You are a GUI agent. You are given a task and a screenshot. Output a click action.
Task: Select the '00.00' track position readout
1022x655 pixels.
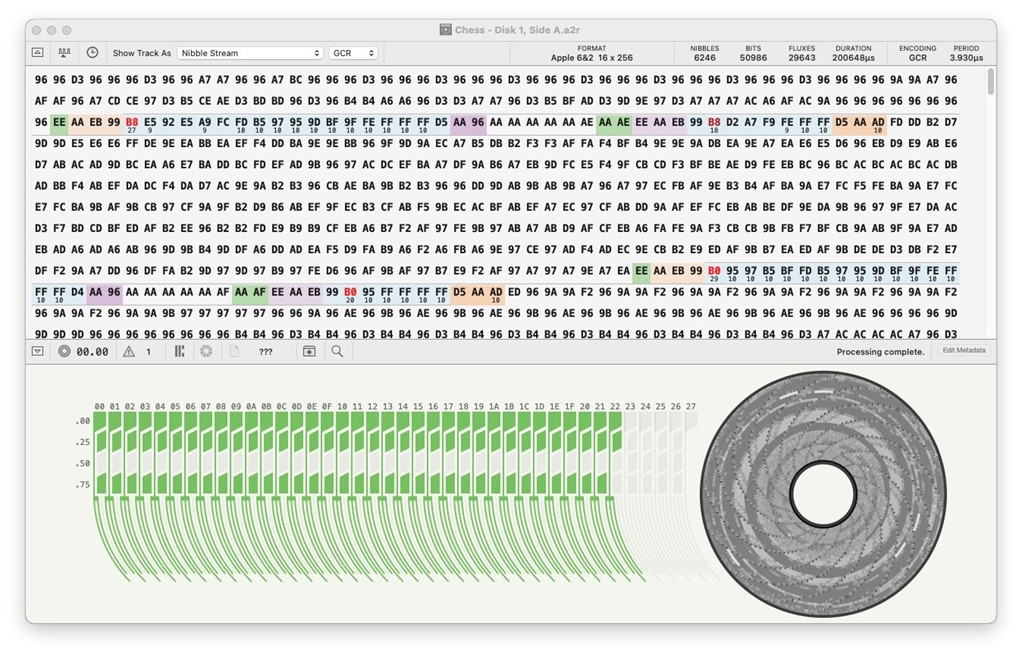point(93,352)
